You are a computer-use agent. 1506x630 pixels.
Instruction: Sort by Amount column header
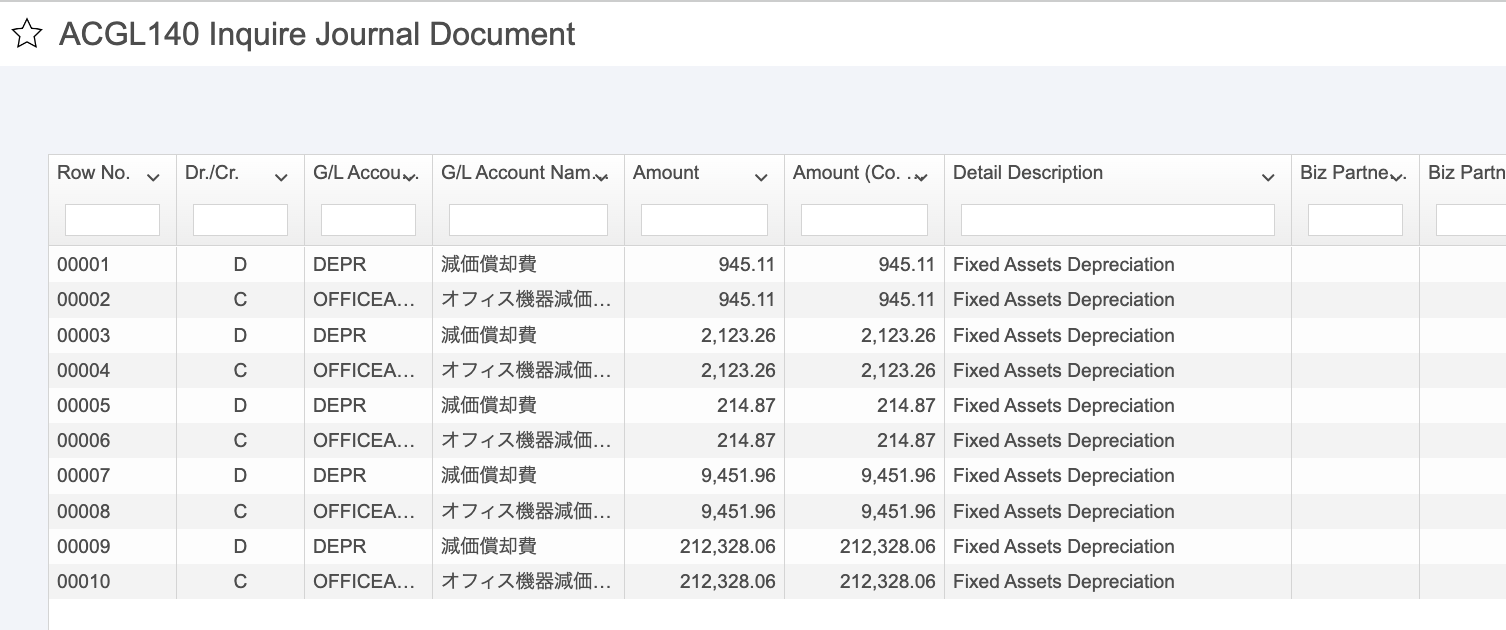[x=666, y=173]
